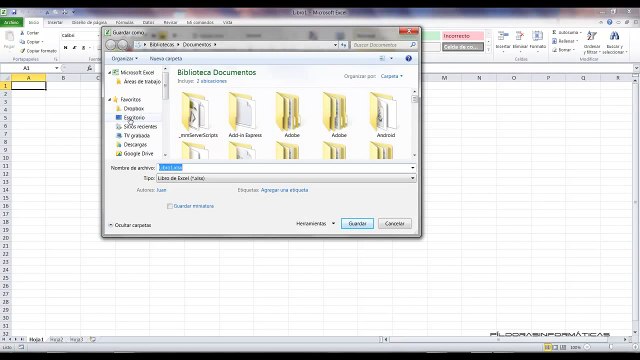Image resolution: width=640 pixels, height=360 pixels.
Task: Click the Incorrecto cell style swatch
Action: click(x=463, y=36)
